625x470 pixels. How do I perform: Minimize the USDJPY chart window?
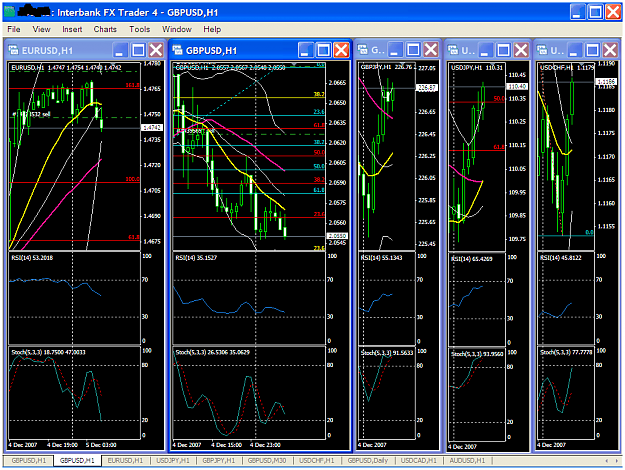(485, 50)
